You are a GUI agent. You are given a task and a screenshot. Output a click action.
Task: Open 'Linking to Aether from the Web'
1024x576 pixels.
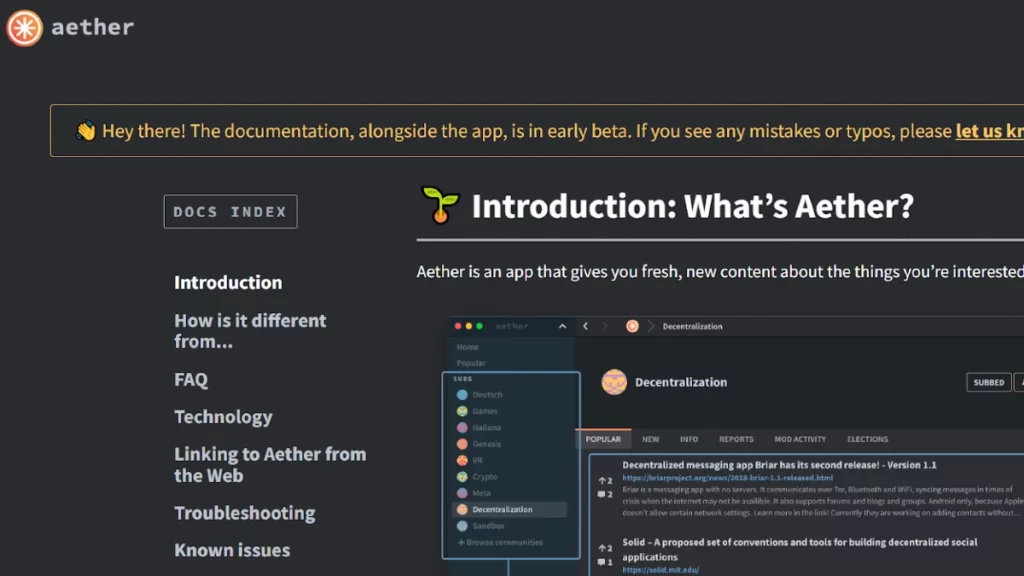pyautogui.click(x=270, y=464)
